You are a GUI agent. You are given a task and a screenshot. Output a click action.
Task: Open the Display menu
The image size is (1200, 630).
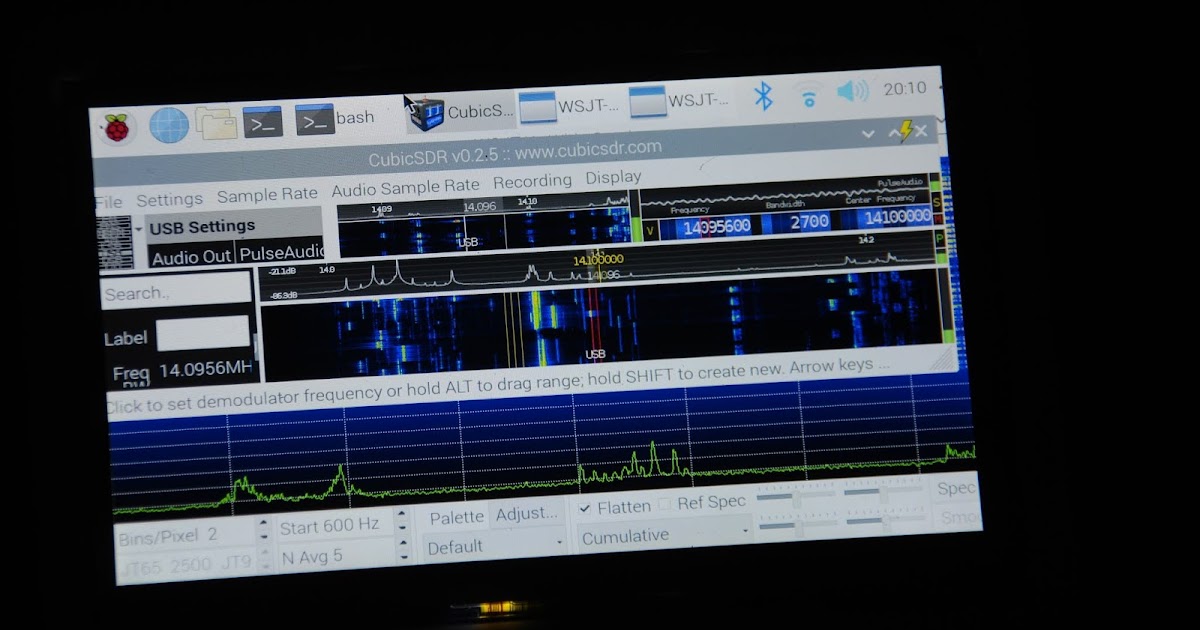point(613,177)
